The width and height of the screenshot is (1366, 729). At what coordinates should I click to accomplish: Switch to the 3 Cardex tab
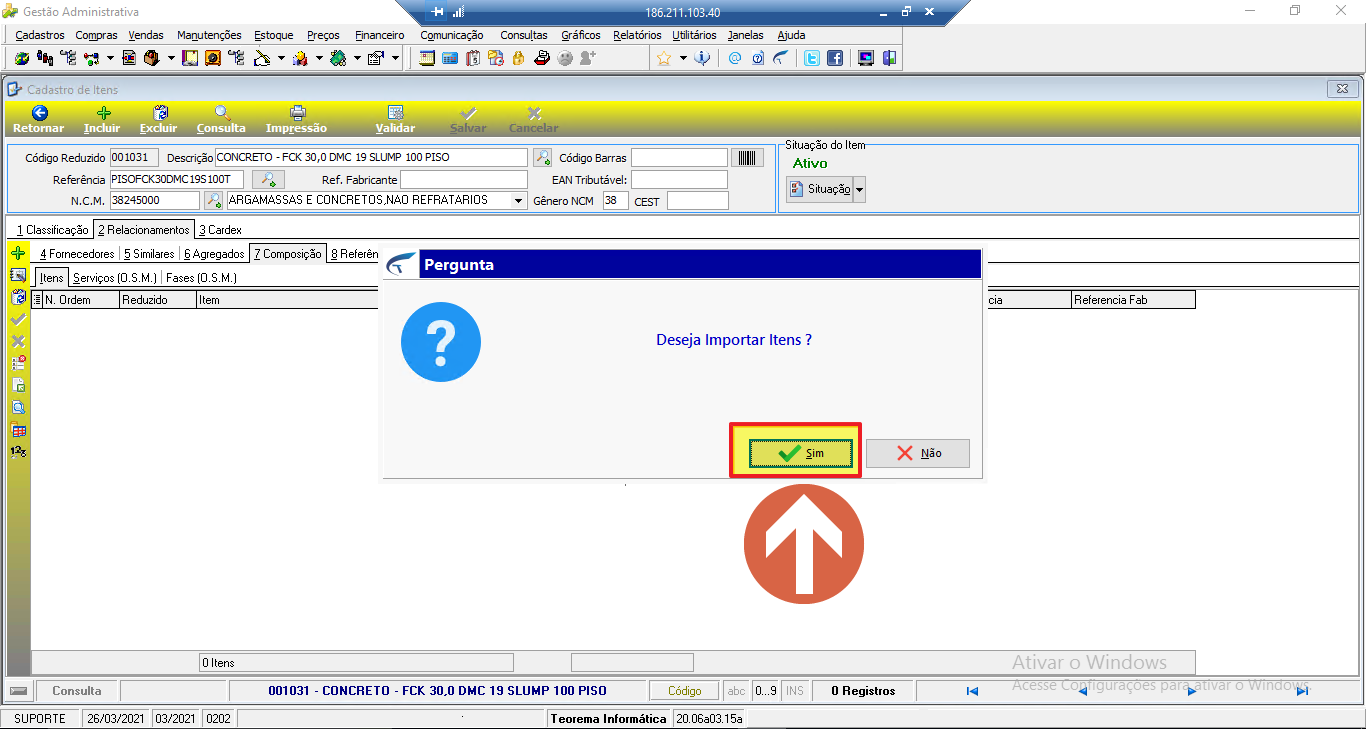(219, 230)
